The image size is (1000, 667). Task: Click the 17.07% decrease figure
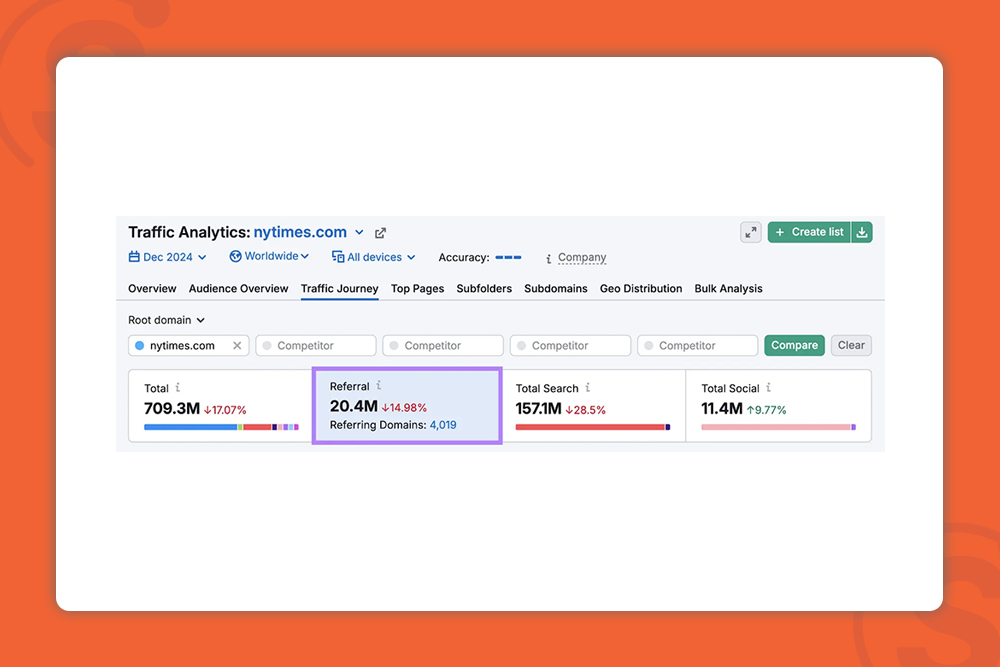225,410
